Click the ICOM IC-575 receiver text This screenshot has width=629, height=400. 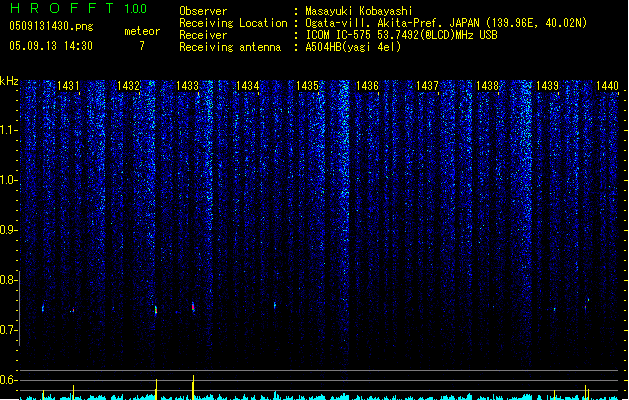click(x=401, y=35)
